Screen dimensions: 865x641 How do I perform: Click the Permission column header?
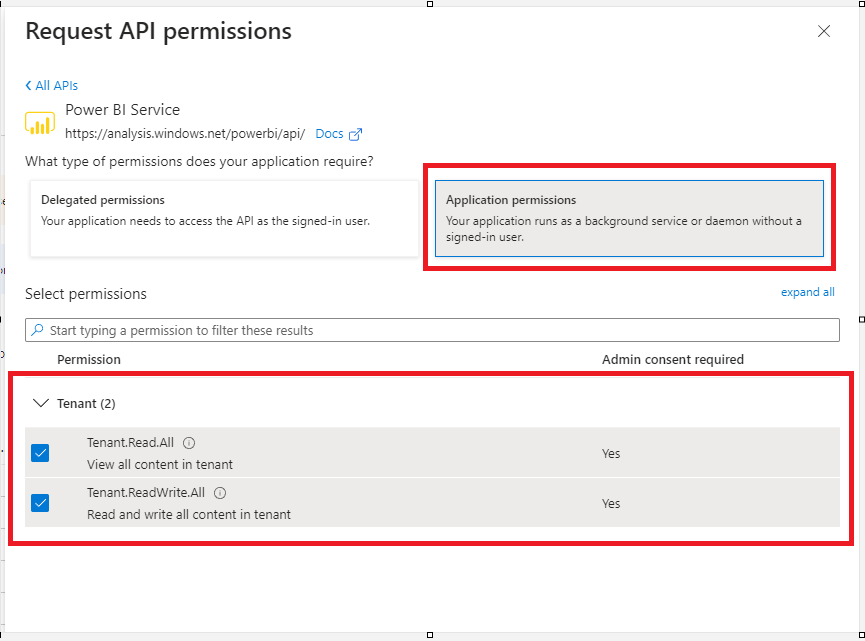click(89, 359)
